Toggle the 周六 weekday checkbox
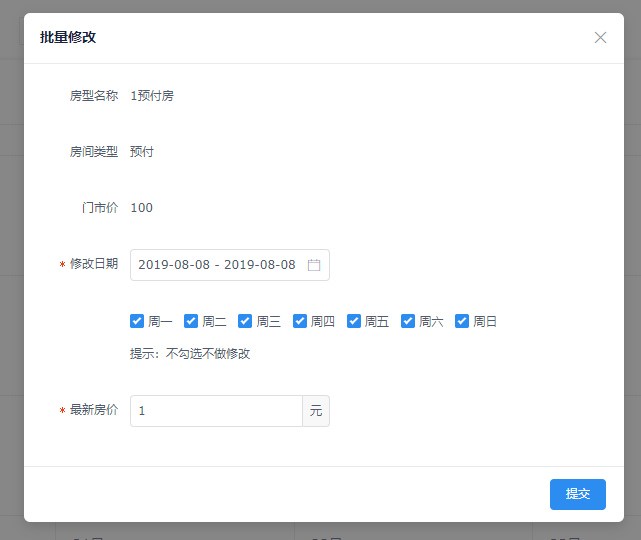The width and height of the screenshot is (641, 540). [x=408, y=321]
